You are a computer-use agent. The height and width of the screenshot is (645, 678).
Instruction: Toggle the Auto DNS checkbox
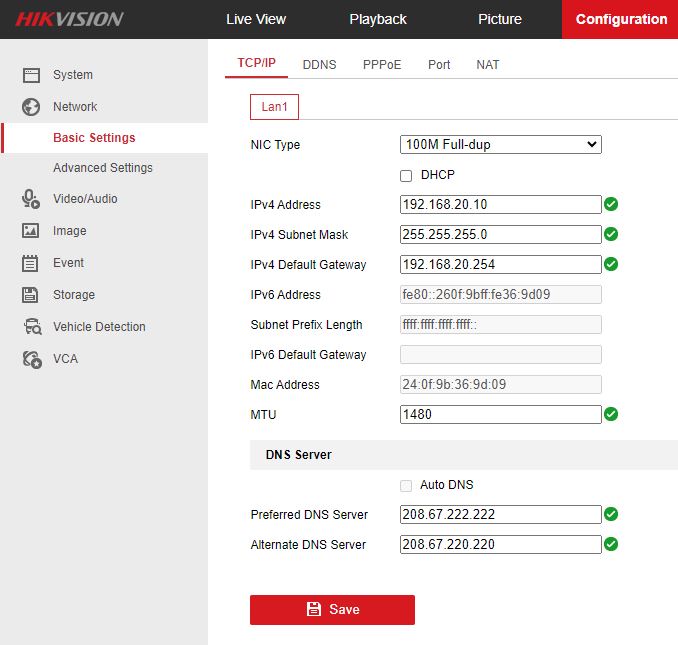(x=406, y=485)
